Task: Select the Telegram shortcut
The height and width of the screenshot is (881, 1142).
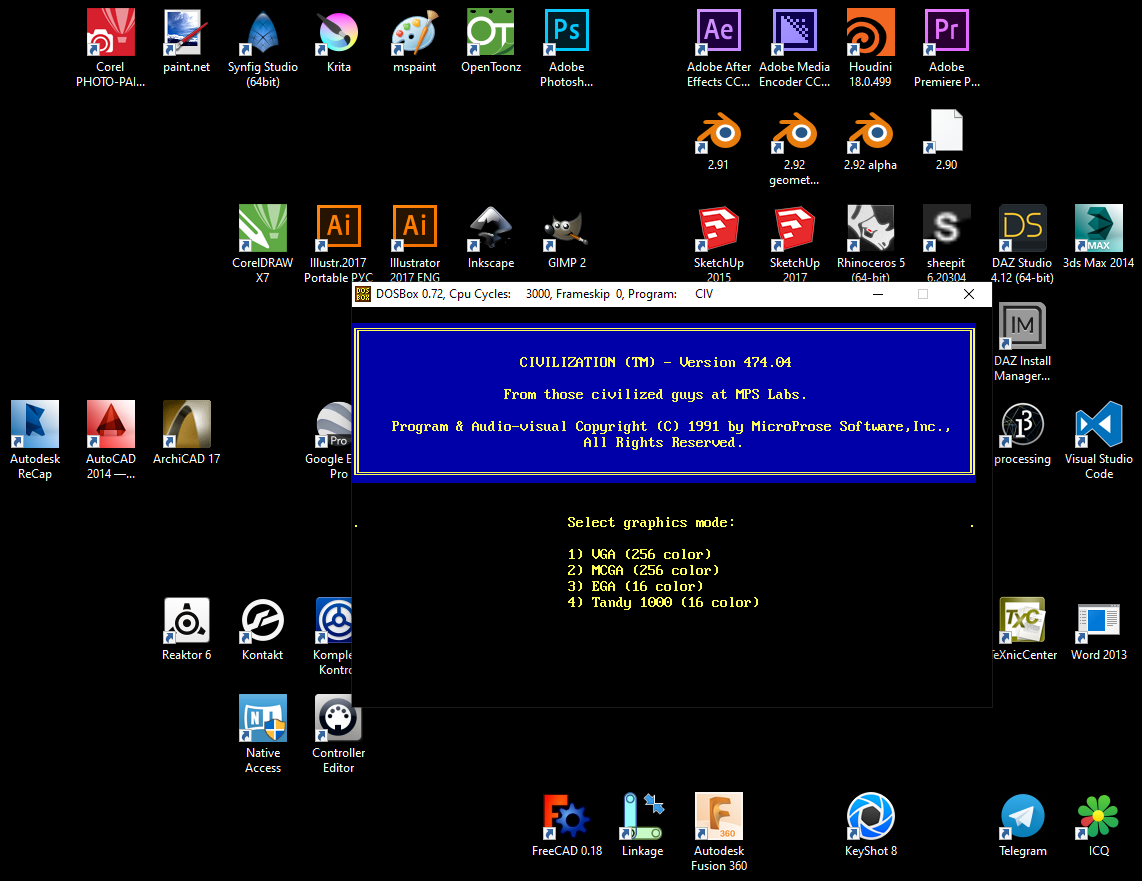Action: click(x=1023, y=816)
